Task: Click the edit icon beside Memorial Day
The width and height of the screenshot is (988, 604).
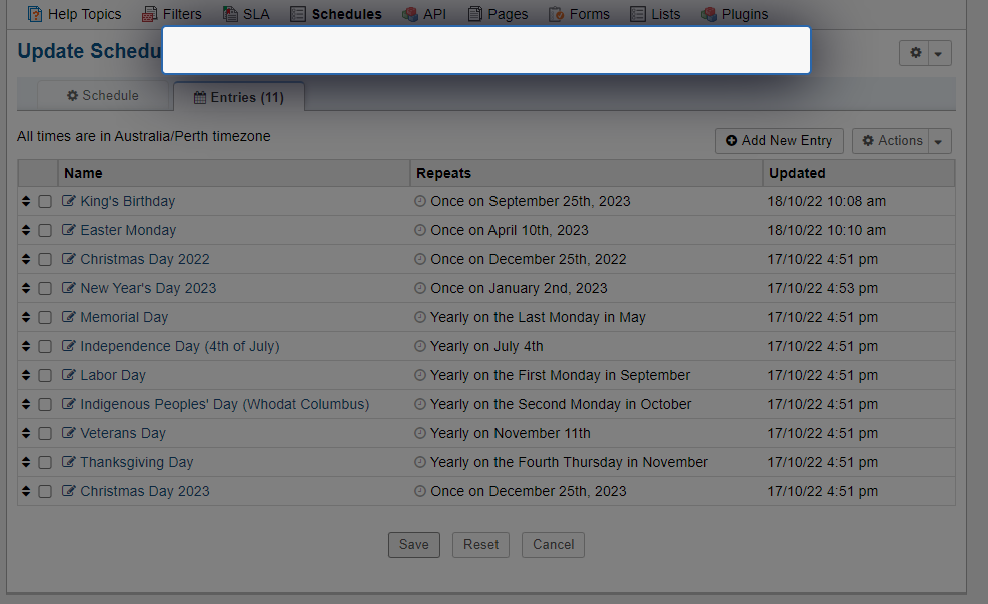Action: 68,317
